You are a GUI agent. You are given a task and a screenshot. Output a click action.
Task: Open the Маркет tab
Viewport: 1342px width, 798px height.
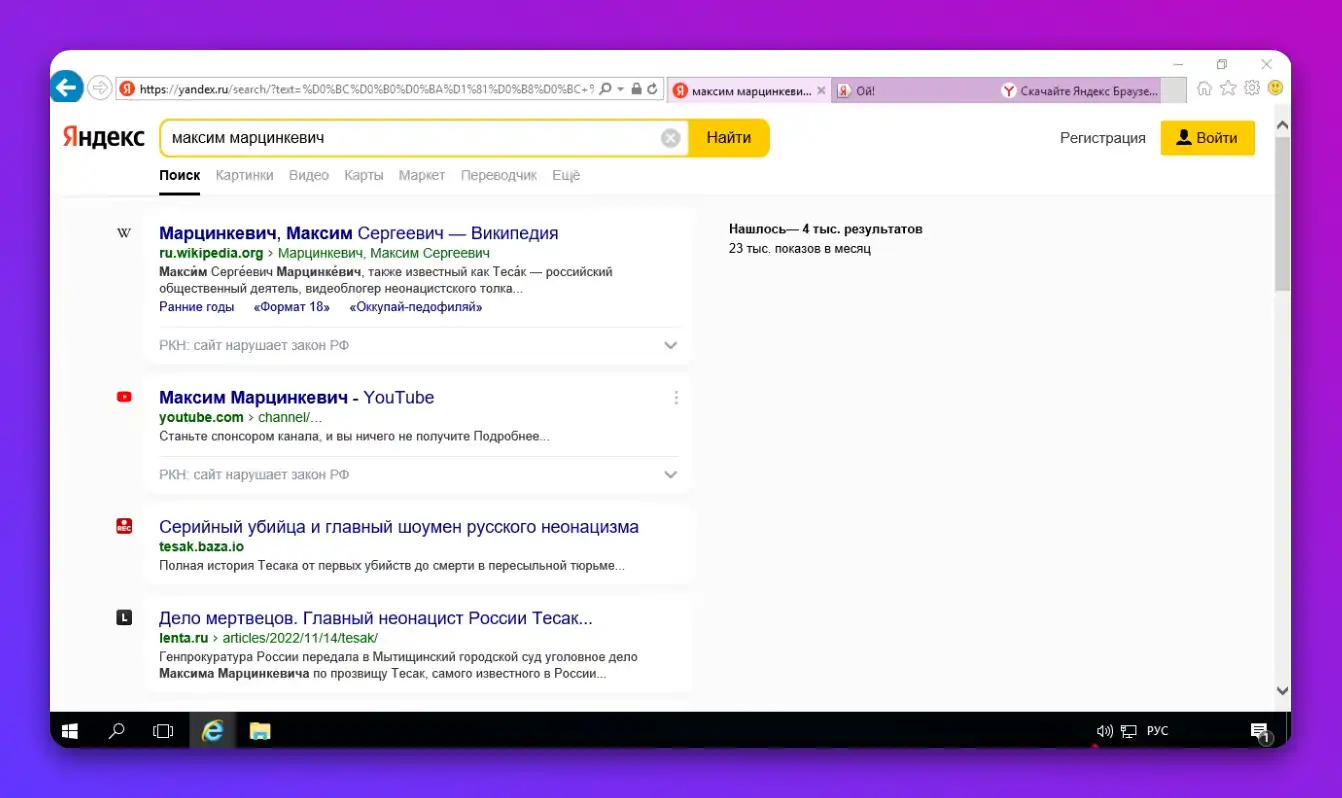click(422, 175)
